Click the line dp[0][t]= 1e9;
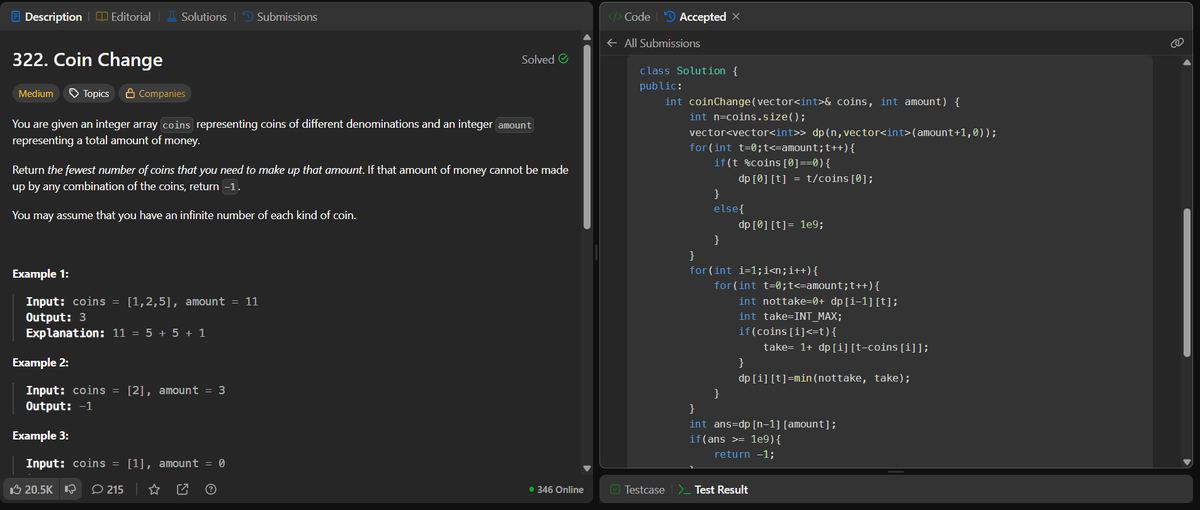Viewport: 1200px width, 510px height. [780, 225]
